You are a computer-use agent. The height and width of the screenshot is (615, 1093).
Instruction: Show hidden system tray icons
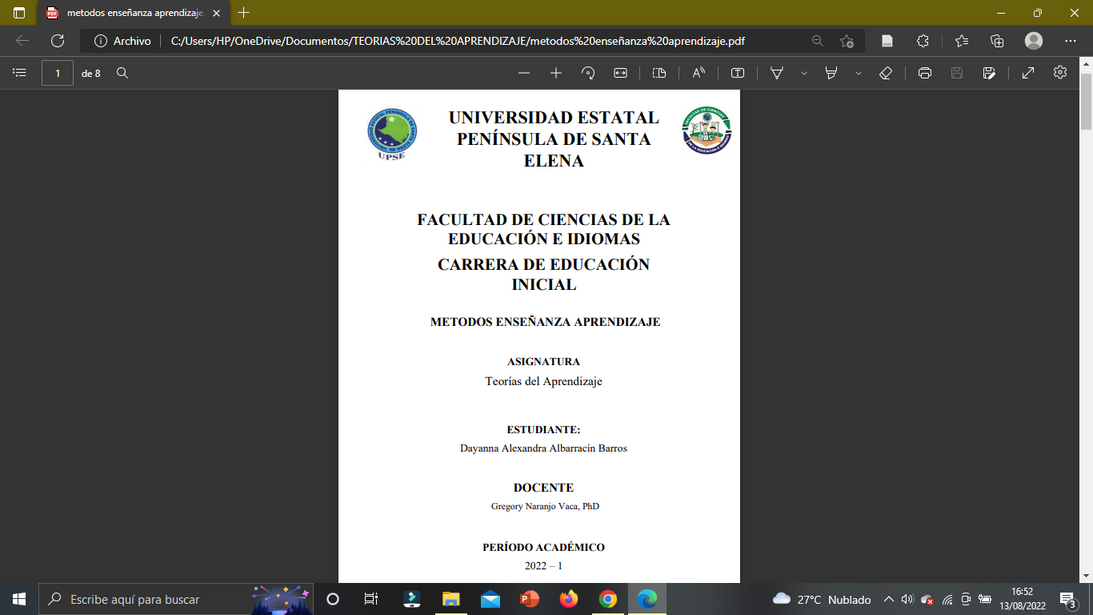coord(889,599)
